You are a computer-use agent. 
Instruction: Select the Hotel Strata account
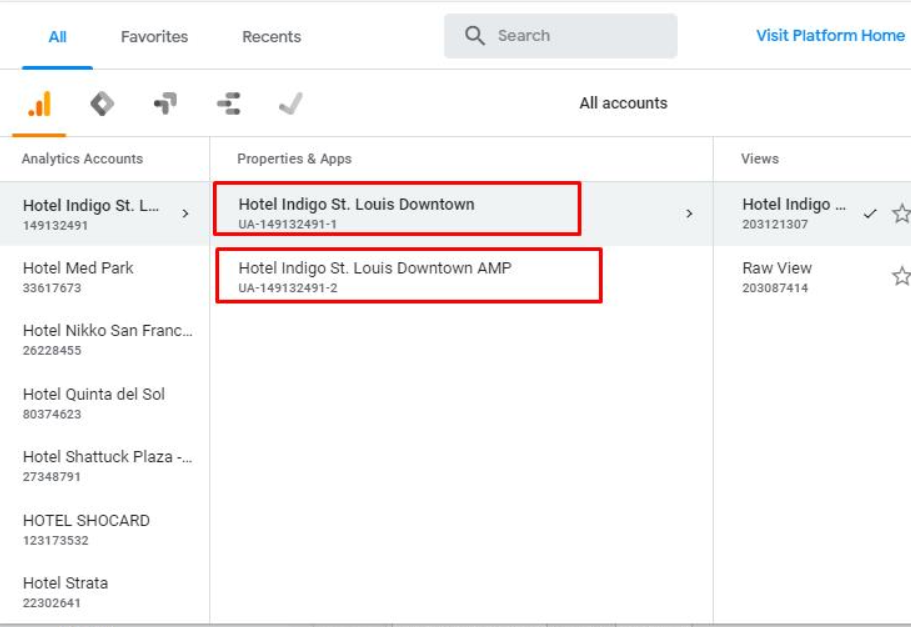[105, 592]
